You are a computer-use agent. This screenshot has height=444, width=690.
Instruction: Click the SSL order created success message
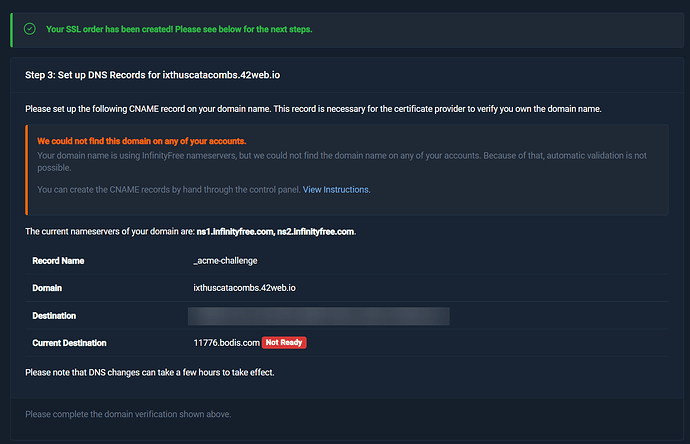pyautogui.click(x=179, y=29)
